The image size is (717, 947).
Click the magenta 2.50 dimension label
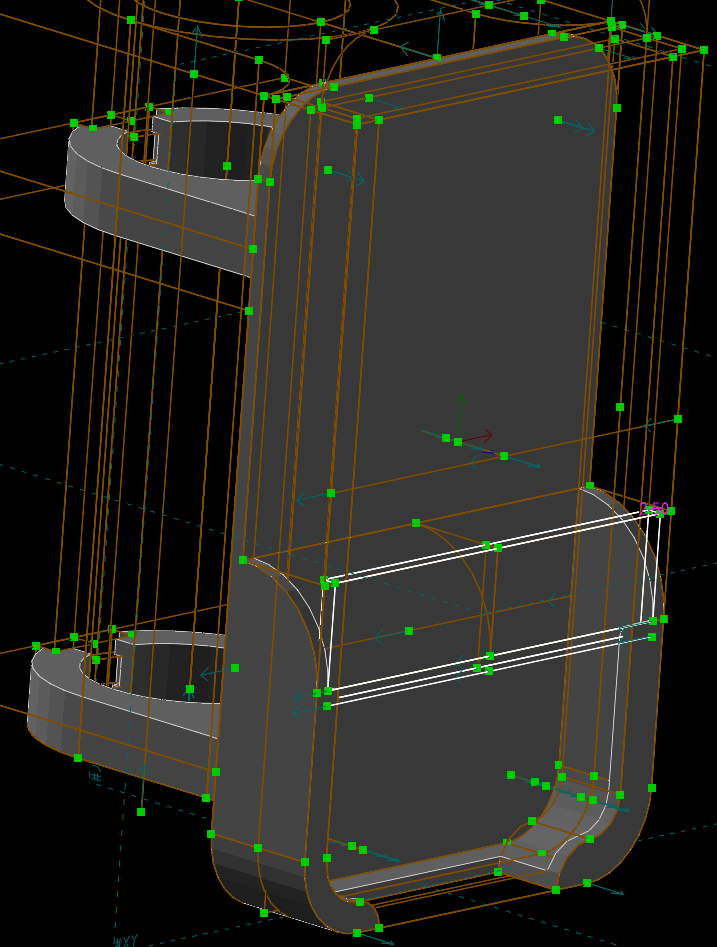pyautogui.click(x=654, y=509)
